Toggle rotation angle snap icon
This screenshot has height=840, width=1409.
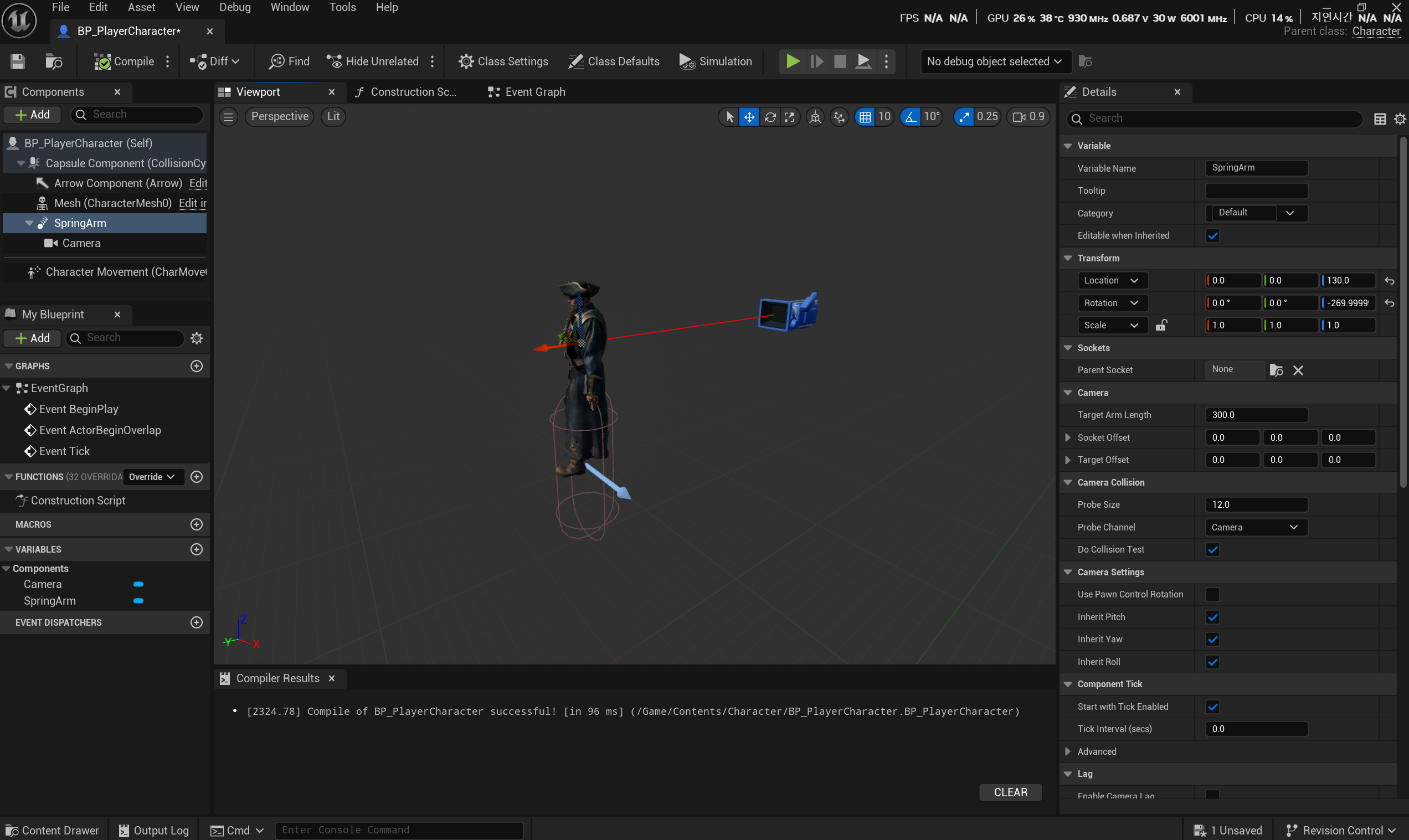[x=910, y=117]
